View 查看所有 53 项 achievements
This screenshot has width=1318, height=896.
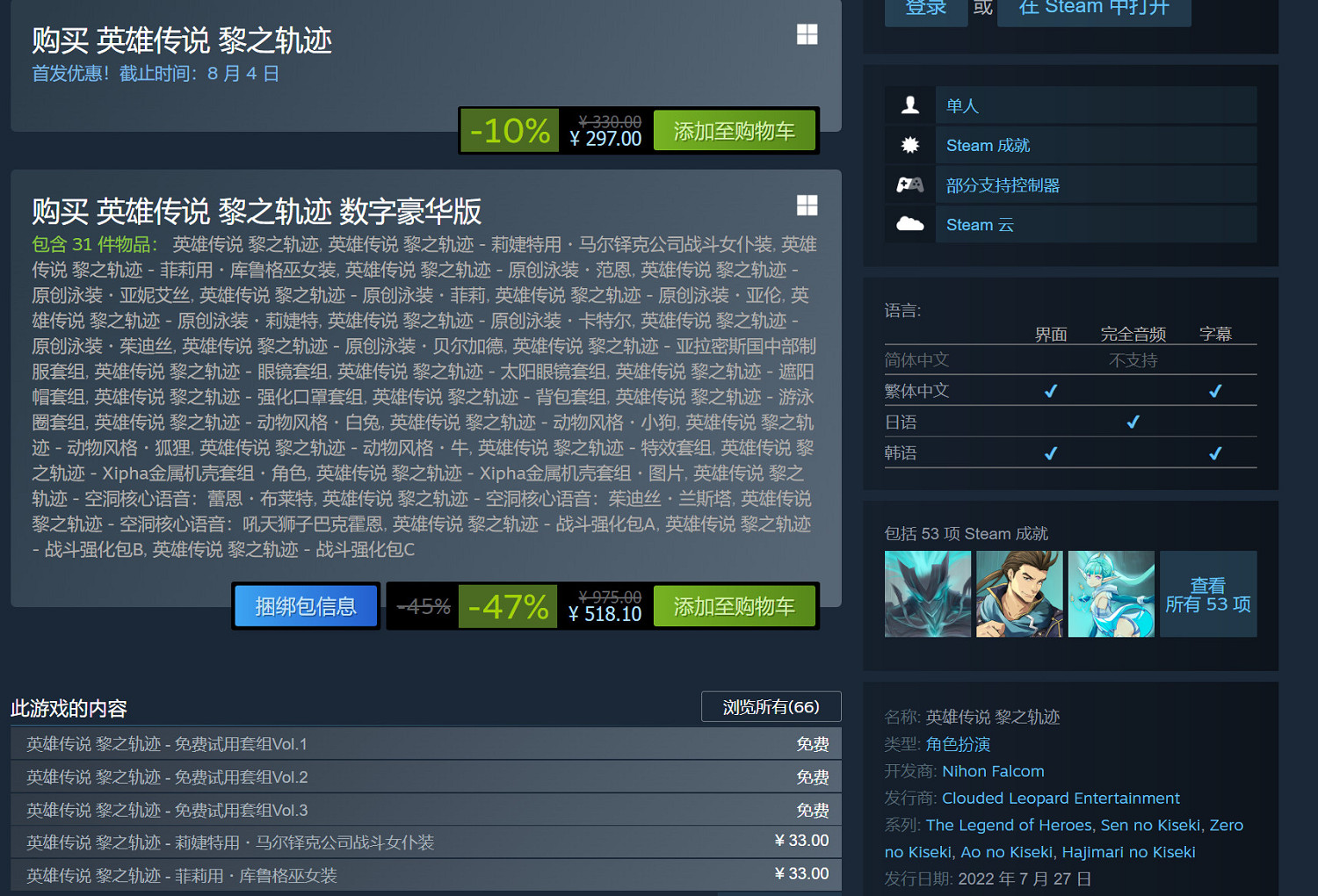pos(1208,594)
